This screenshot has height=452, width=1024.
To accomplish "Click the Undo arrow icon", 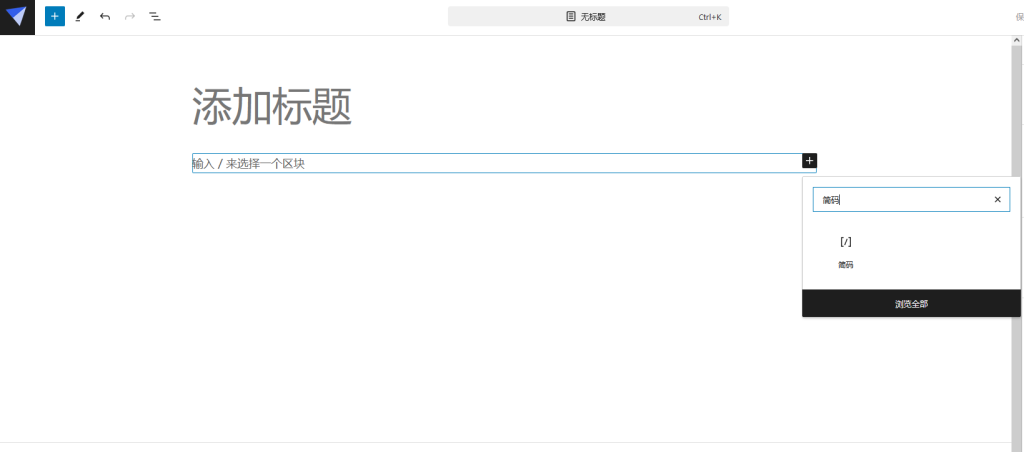I will pyautogui.click(x=105, y=17).
